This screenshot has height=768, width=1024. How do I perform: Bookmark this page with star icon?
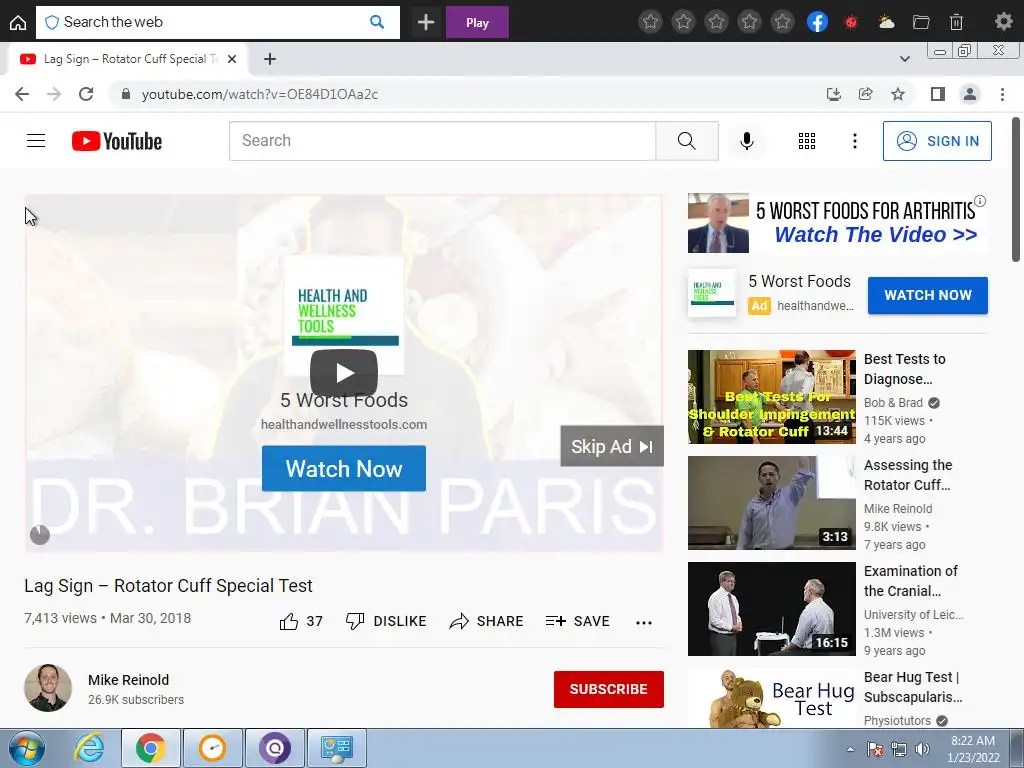(898, 94)
